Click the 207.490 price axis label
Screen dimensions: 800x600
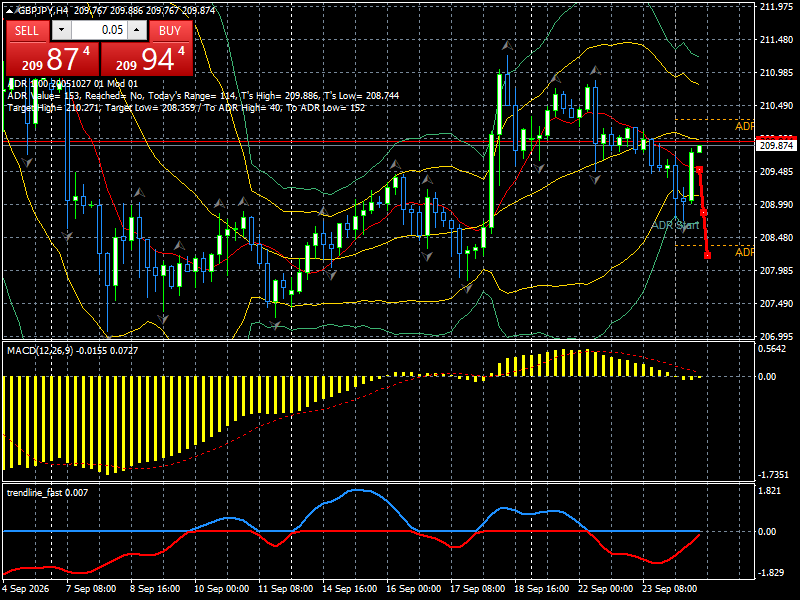(x=776, y=304)
